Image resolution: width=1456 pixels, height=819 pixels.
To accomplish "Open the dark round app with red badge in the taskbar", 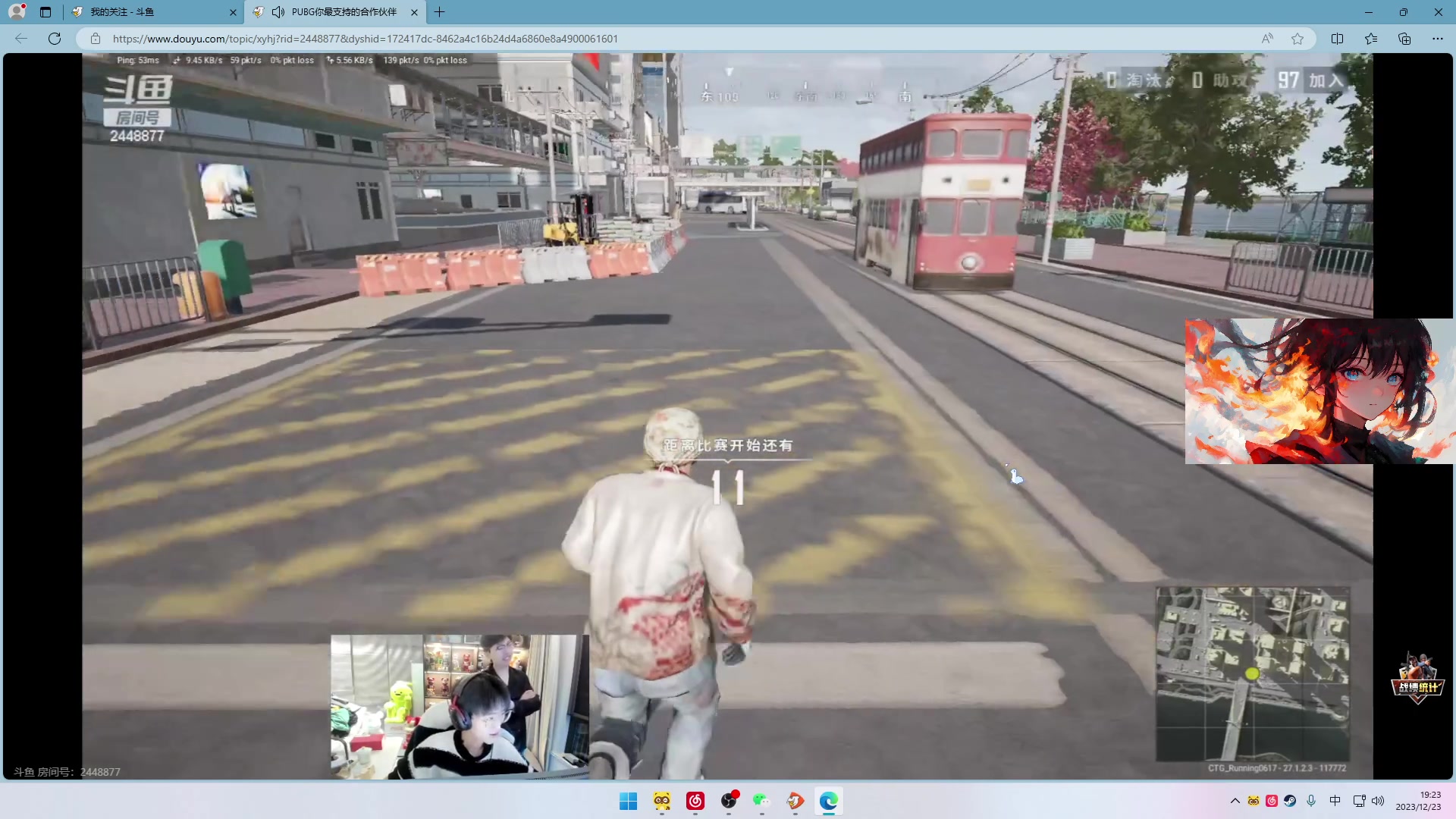I will [x=729, y=801].
